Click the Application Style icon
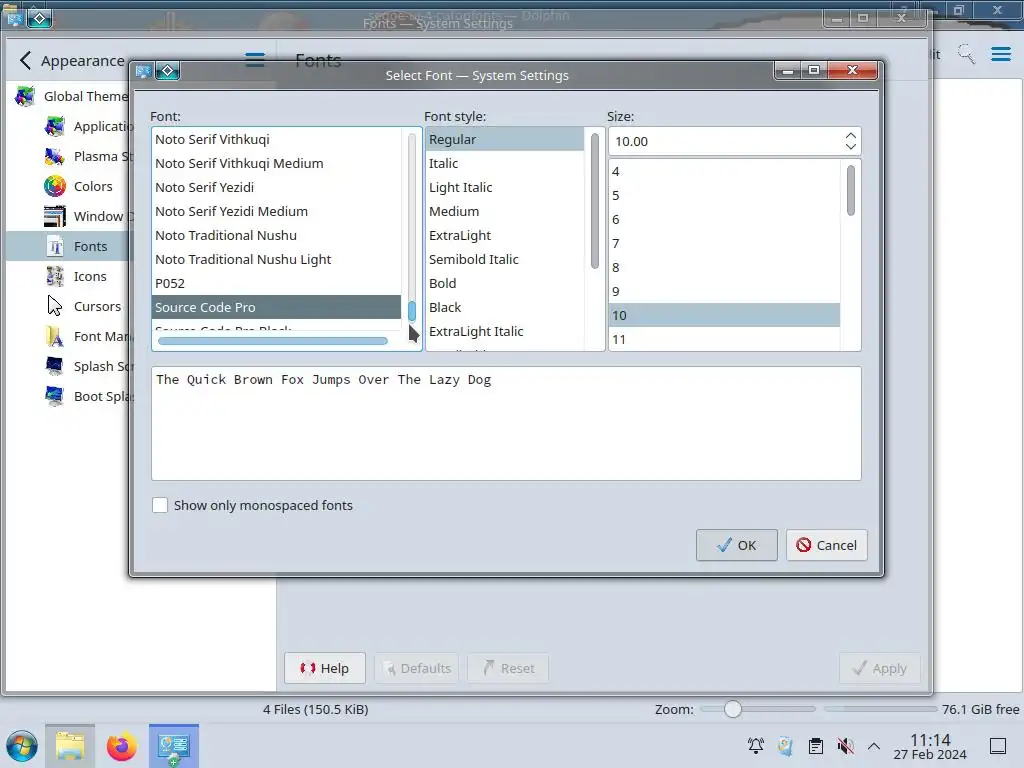1024x768 pixels. pyautogui.click(x=55, y=126)
